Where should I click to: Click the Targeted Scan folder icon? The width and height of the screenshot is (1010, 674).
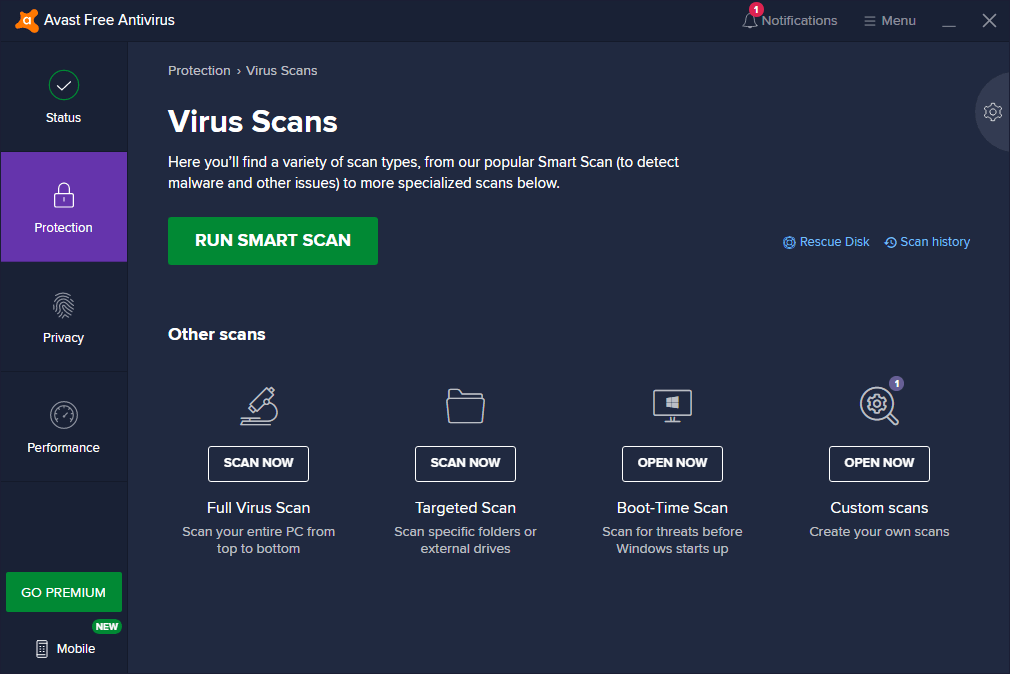click(x=465, y=406)
